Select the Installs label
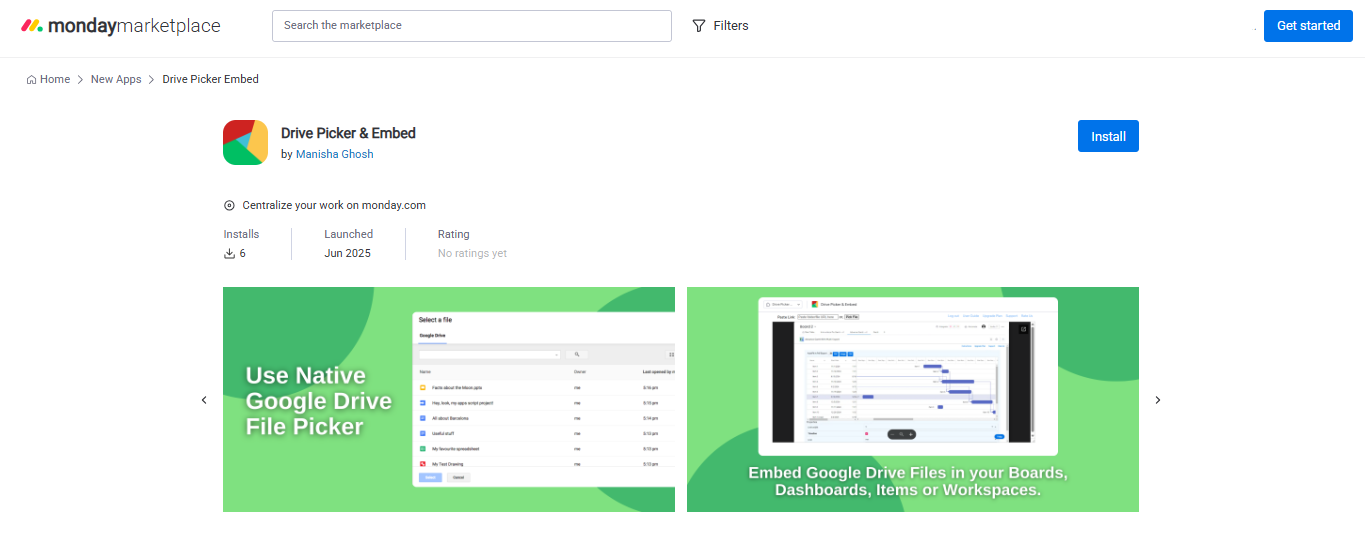 pyautogui.click(x=241, y=234)
